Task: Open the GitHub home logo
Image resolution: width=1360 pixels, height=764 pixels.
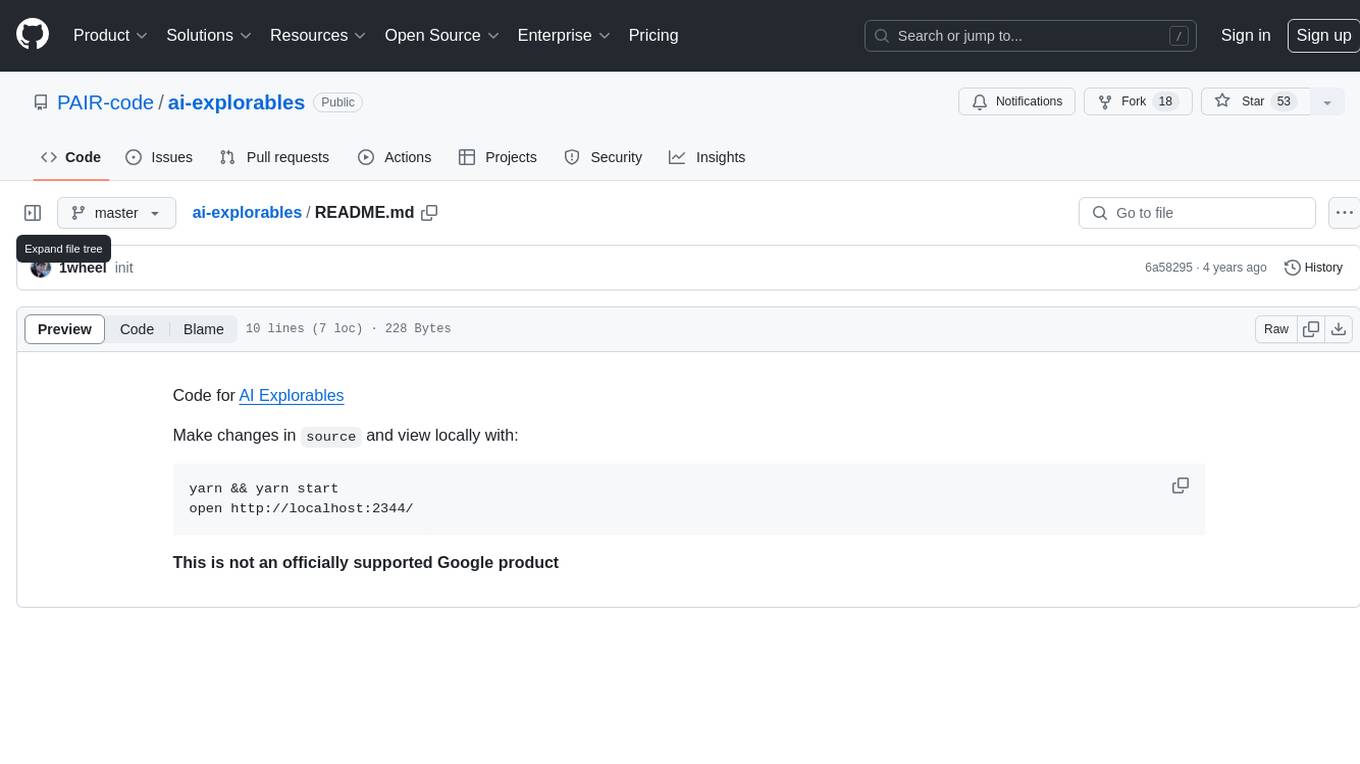Action: (x=32, y=35)
